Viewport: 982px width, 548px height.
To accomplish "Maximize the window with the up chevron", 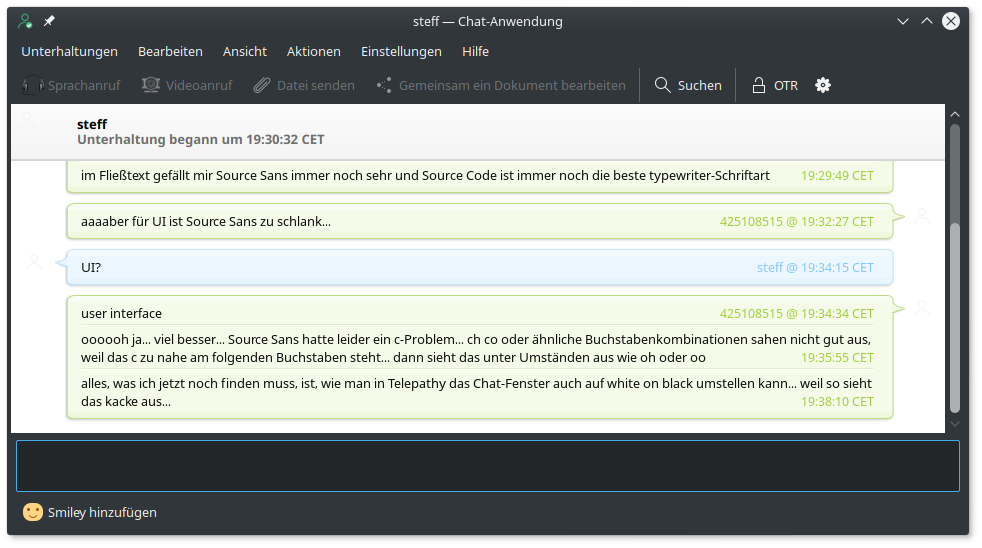I will point(927,21).
